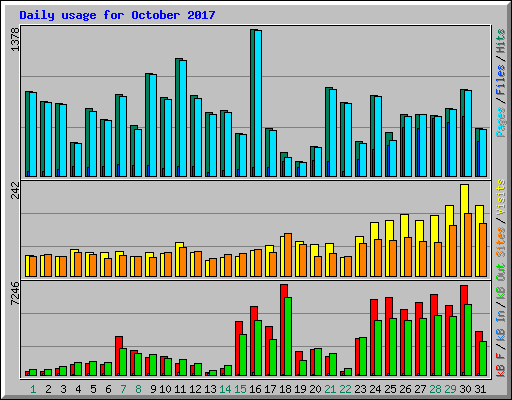This screenshot has width=512, height=400.
Task: Select day 8 label on the x-axis
Action: pyautogui.click(x=138, y=389)
